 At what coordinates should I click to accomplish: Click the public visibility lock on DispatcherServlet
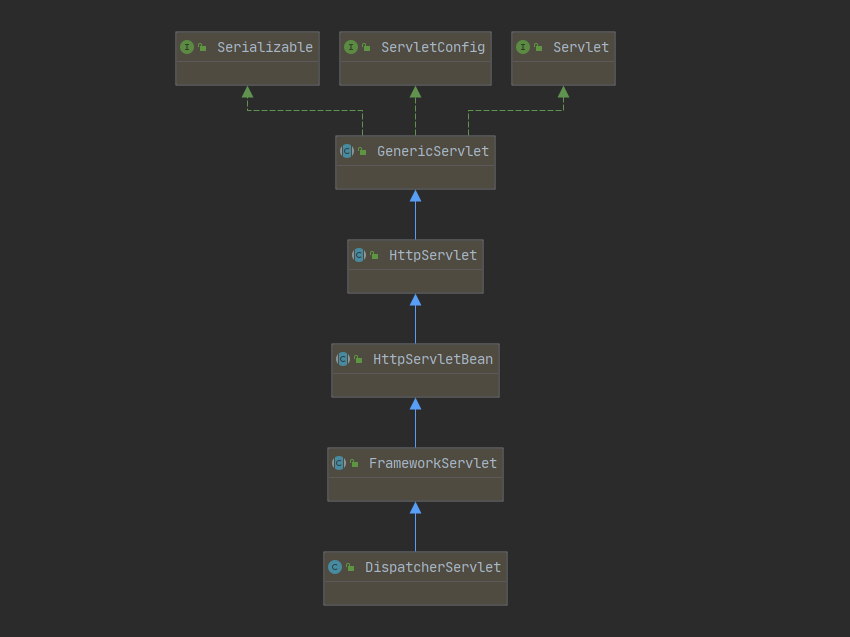pos(350,568)
